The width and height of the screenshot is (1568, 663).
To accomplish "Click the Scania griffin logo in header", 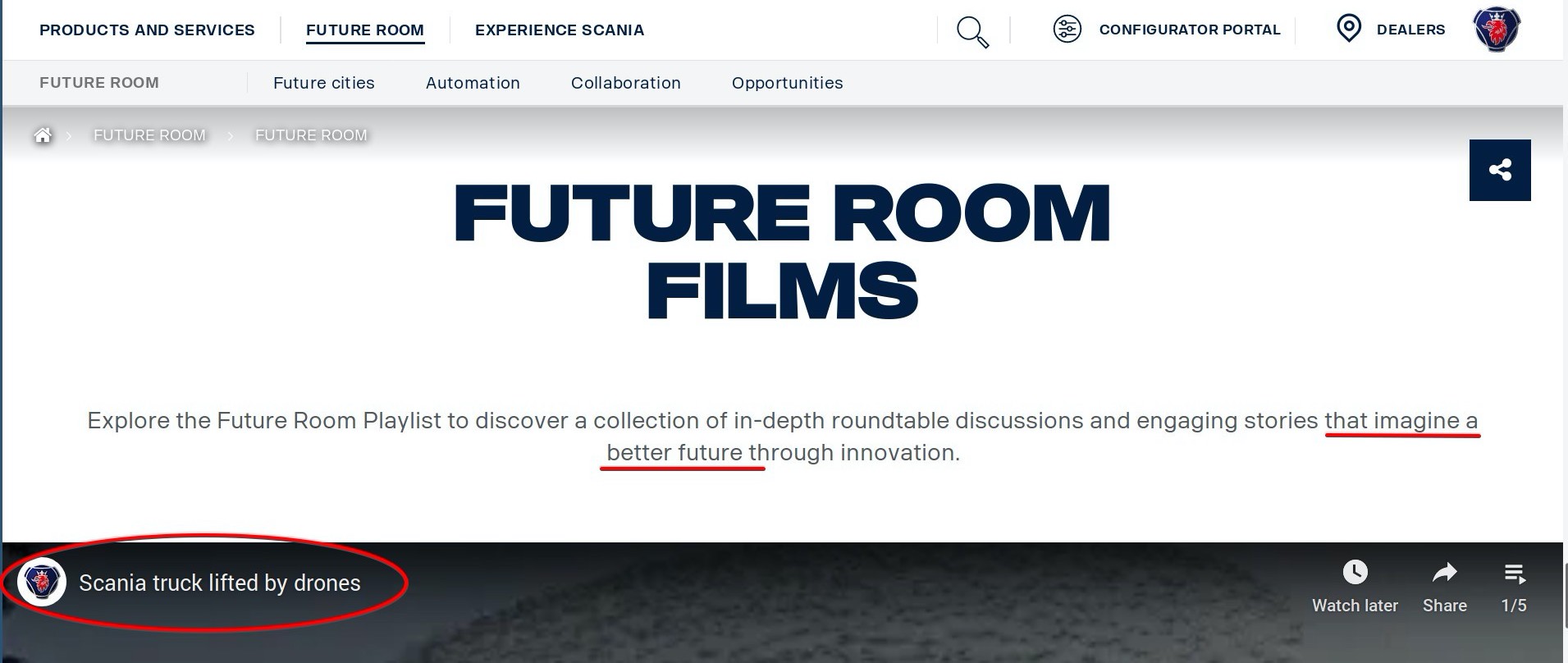I will coord(1497,30).
